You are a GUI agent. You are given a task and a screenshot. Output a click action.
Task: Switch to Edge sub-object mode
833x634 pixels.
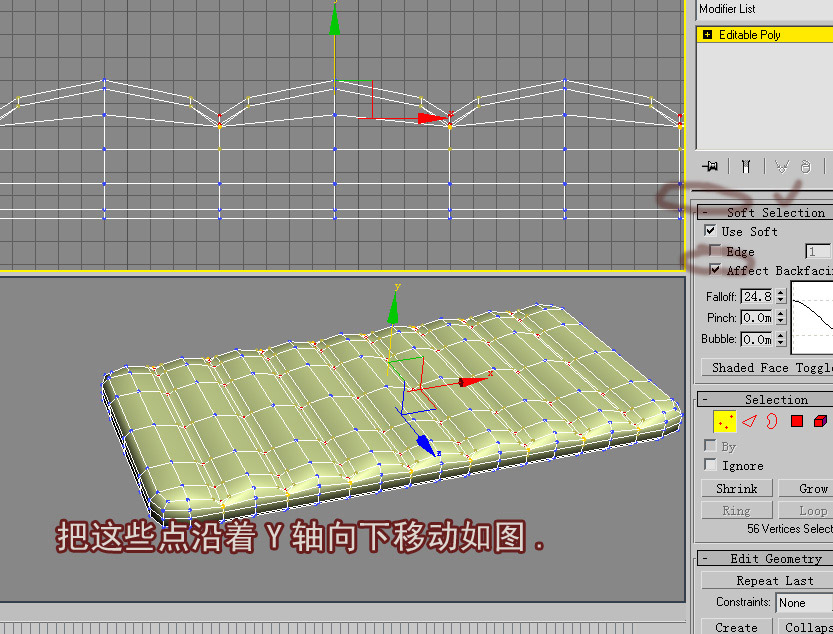(x=748, y=422)
